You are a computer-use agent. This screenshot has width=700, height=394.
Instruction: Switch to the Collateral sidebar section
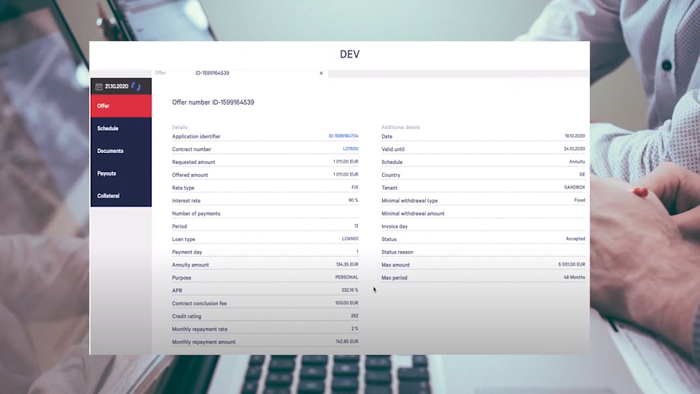tap(121, 195)
